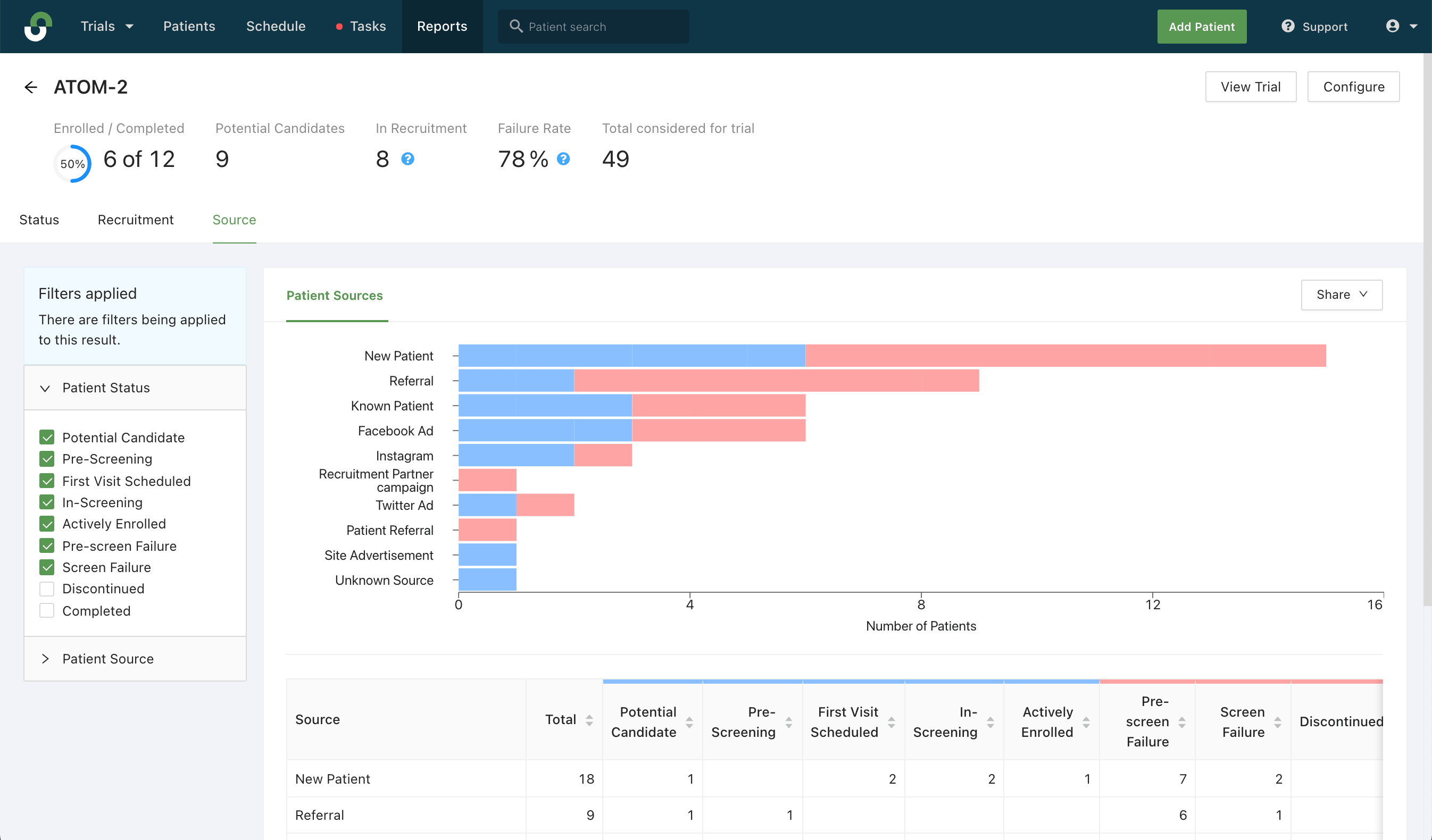
Task: Uncheck the Screen Failure status filter
Action: click(x=47, y=567)
